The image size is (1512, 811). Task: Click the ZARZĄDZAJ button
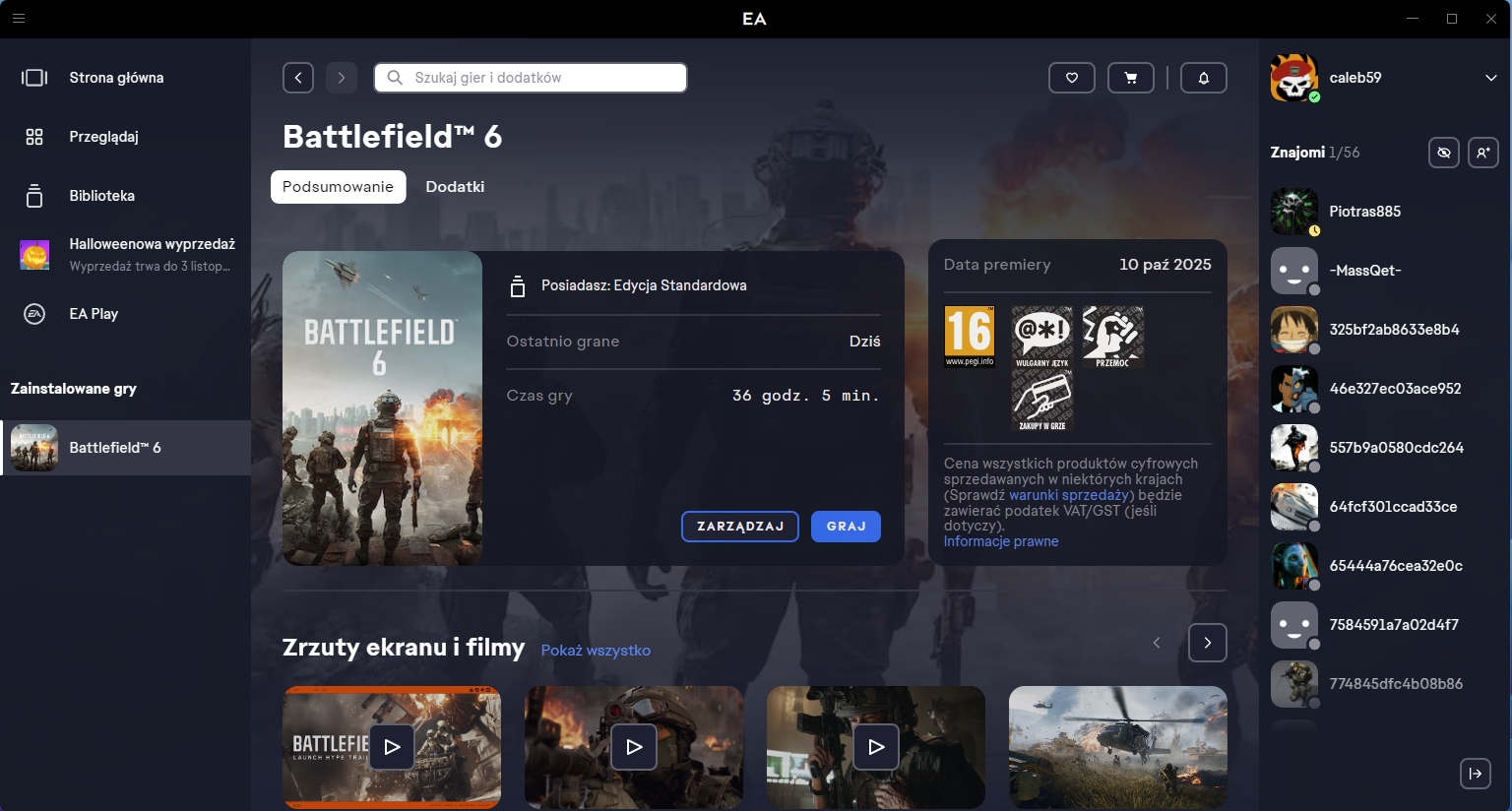(x=740, y=527)
